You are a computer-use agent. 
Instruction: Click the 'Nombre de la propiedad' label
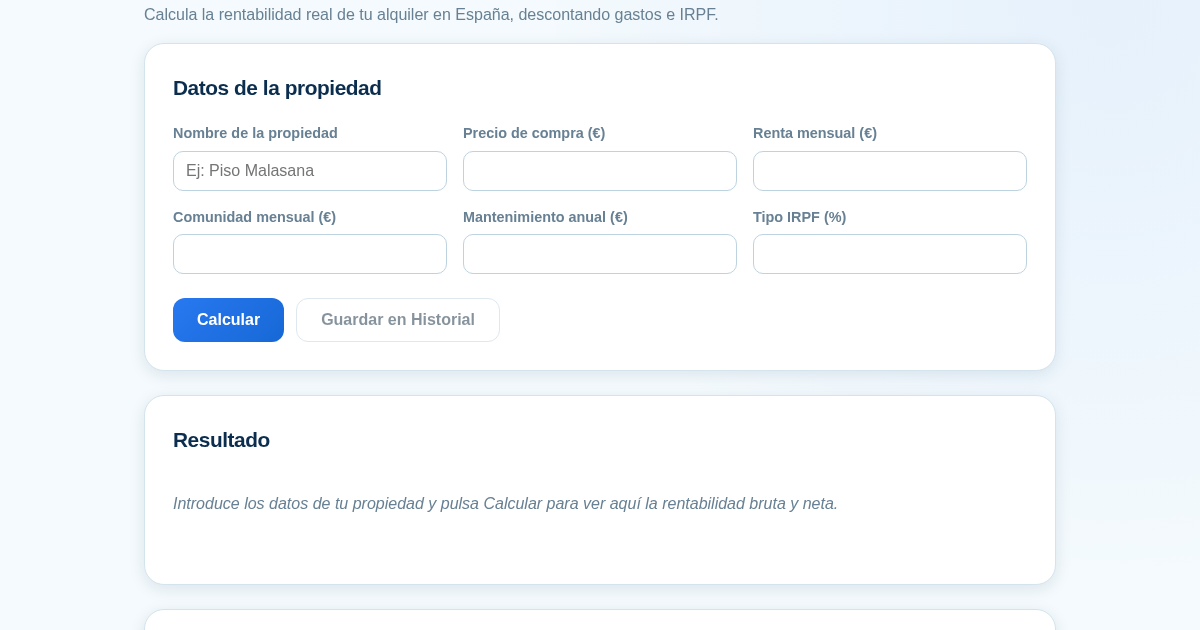[x=255, y=133]
